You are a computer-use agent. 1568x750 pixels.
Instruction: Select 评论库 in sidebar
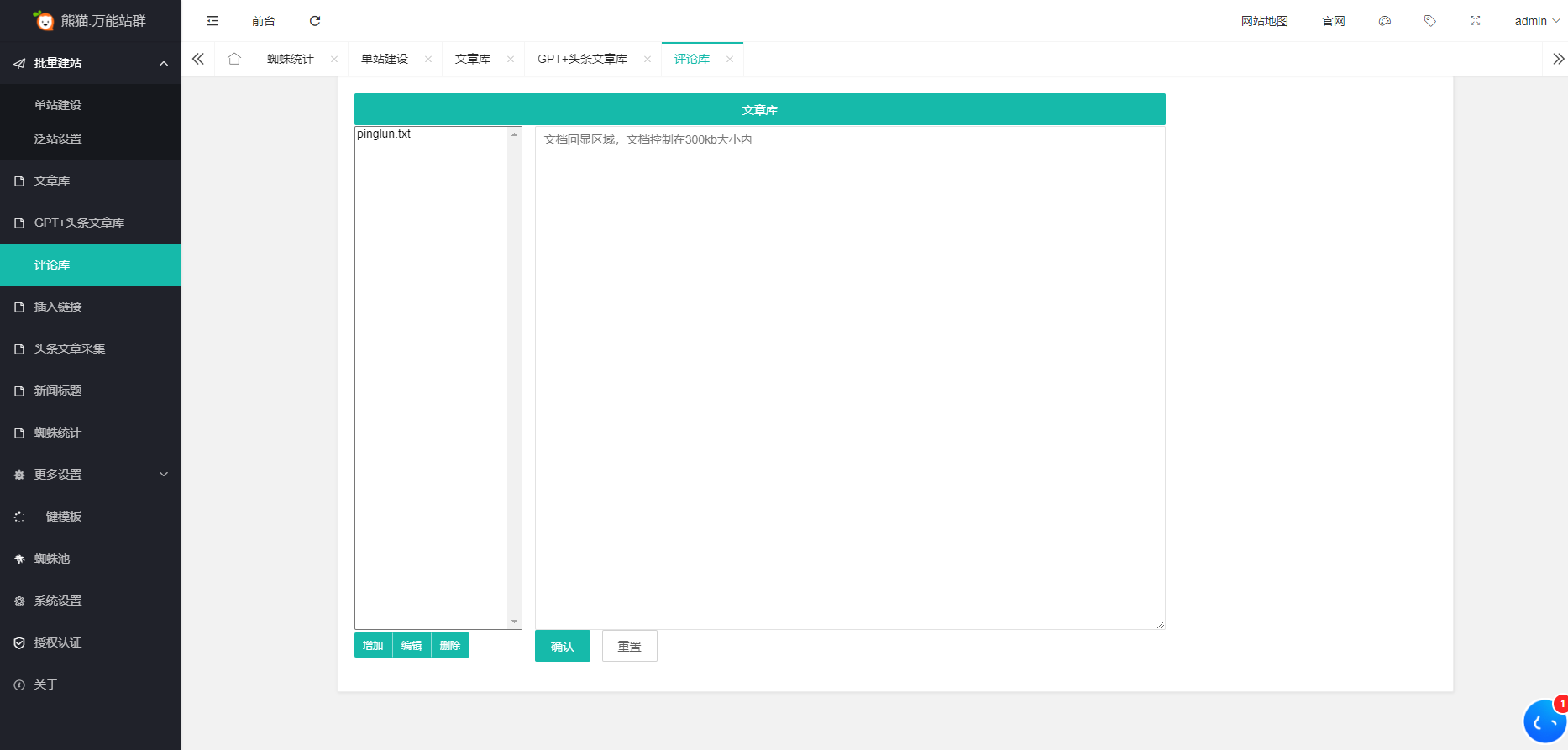(91, 265)
